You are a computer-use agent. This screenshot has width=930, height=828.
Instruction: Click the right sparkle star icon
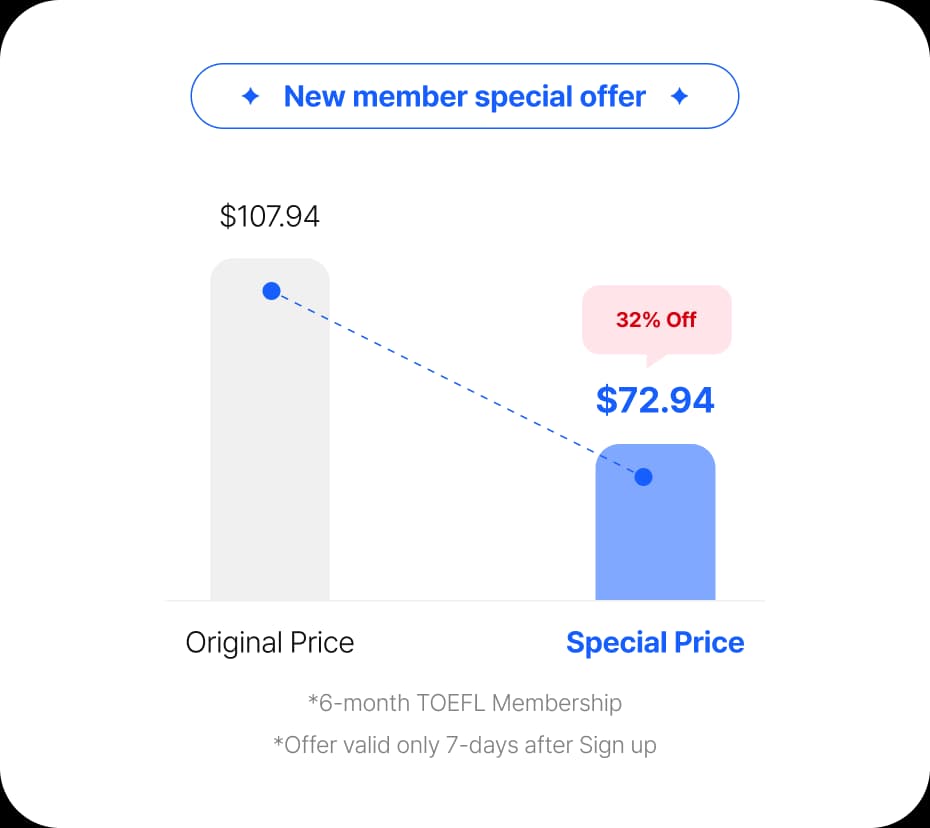coord(679,96)
